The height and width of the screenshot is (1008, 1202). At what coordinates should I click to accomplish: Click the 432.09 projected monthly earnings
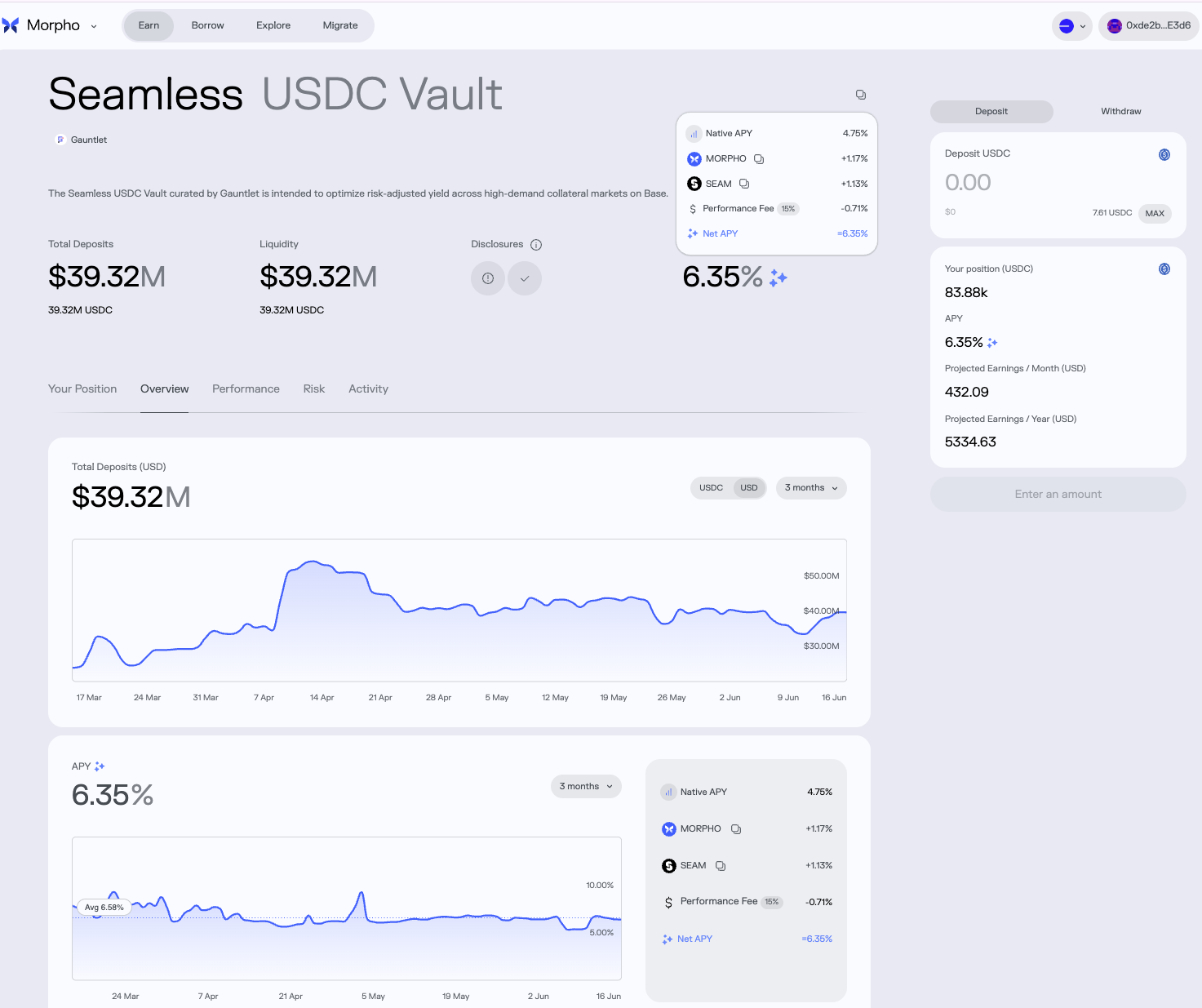tap(967, 393)
